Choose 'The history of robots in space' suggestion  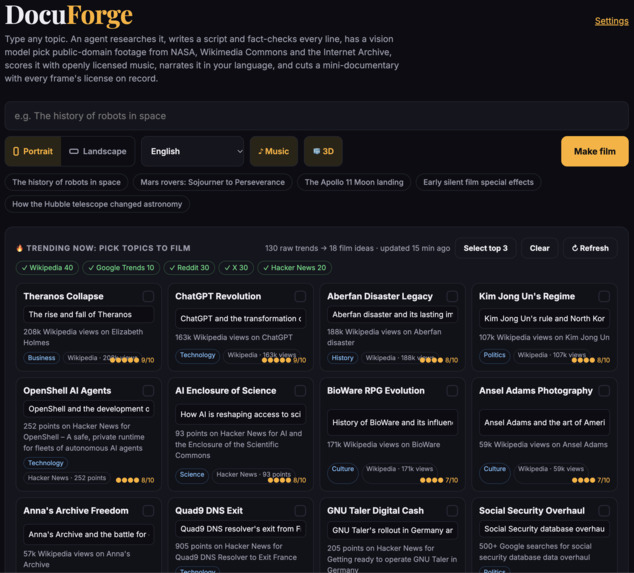click(x=66, y=182)
